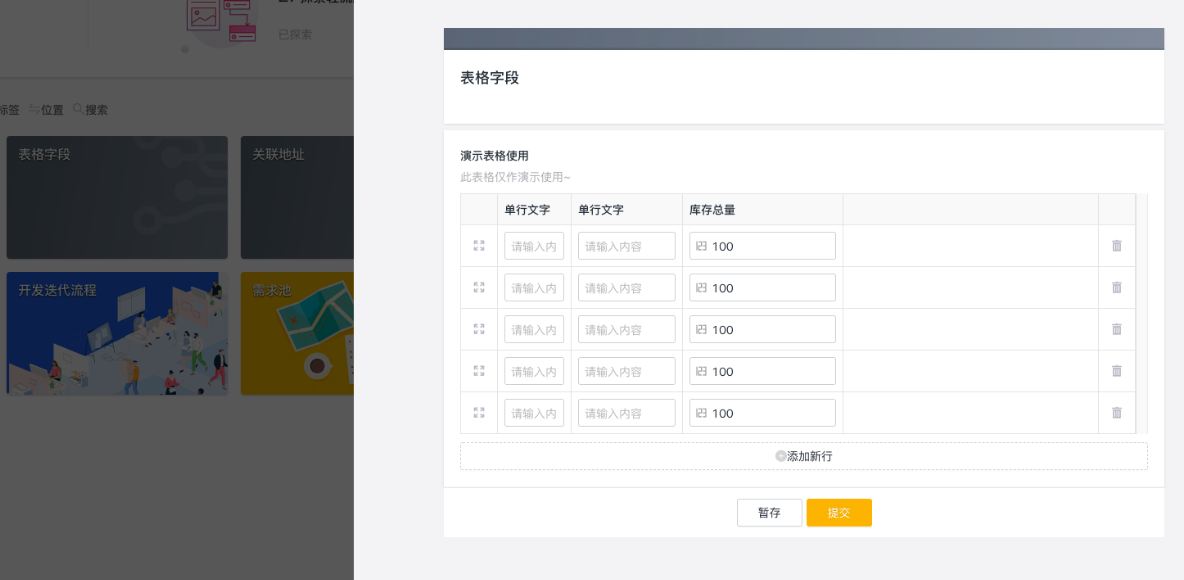This screenshot has height=580, width=1184.
Task: Click 添加新行 to add a new row
Action: point(804,456)
